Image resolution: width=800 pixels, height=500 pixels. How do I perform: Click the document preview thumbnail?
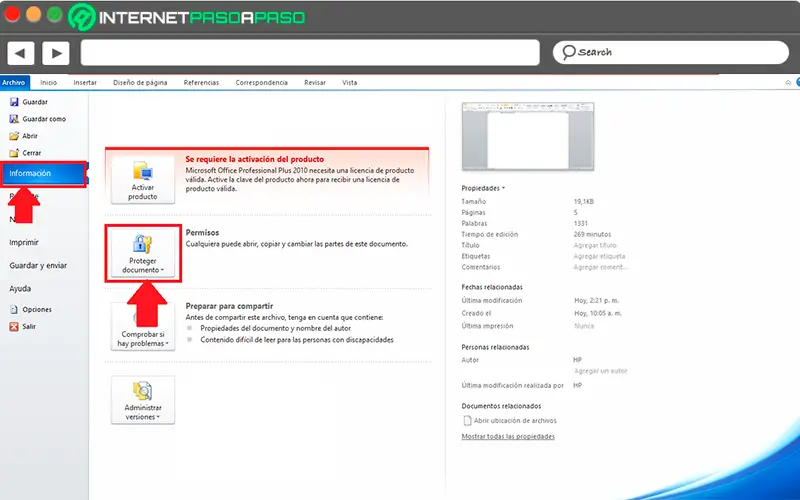point(528,136)
